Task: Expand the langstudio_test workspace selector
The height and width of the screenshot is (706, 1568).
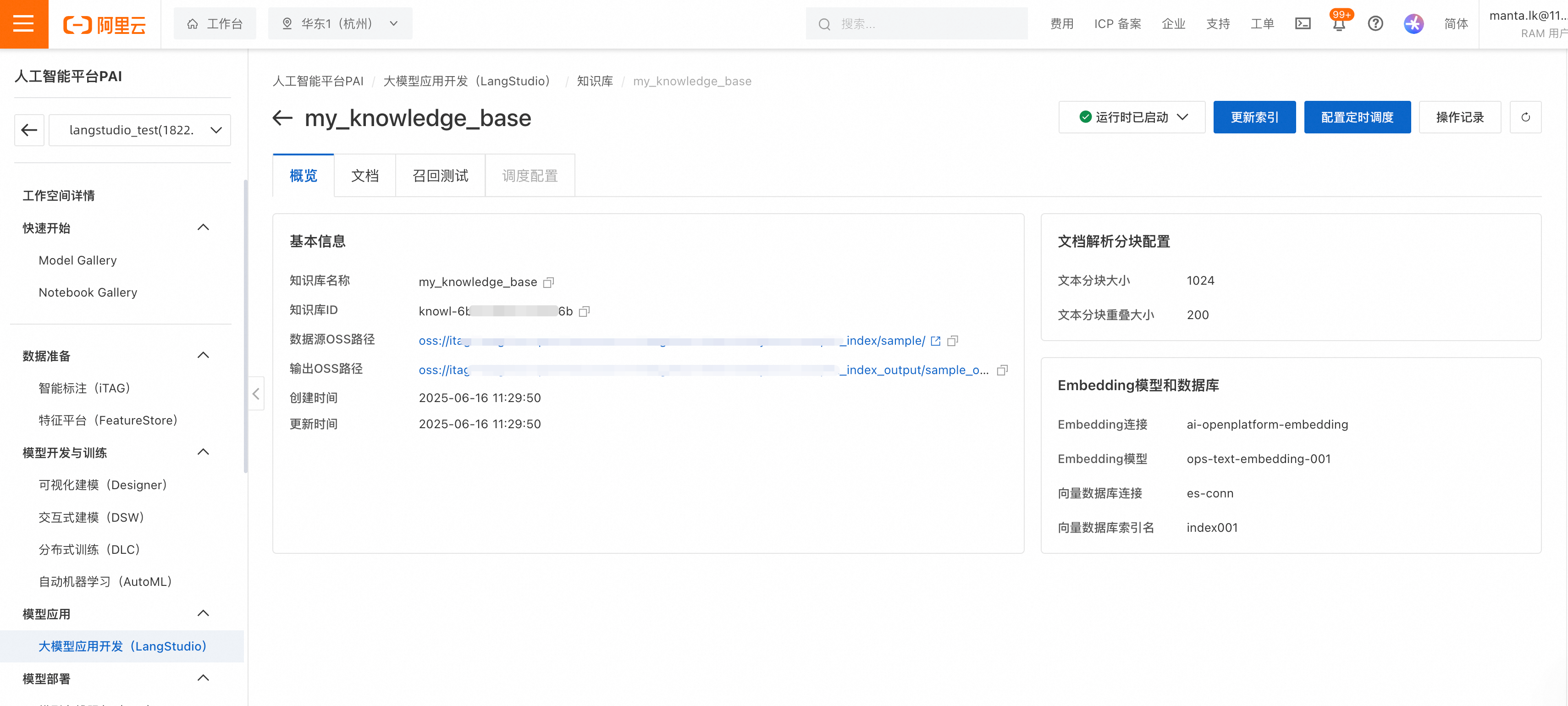Action: tap(139, 130)
